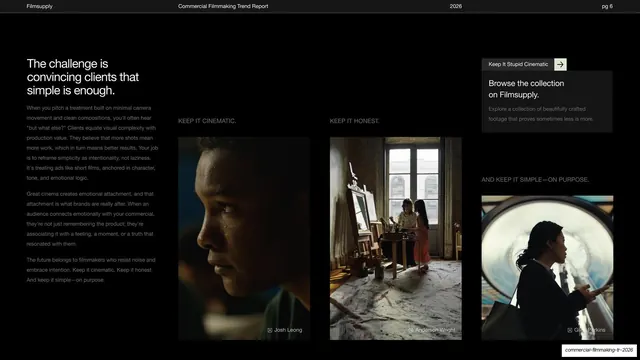This screenshot has width=640, height=360.
Task: Click Browse the collection on Filmsupply heading
Action: [x=526, y=89]
